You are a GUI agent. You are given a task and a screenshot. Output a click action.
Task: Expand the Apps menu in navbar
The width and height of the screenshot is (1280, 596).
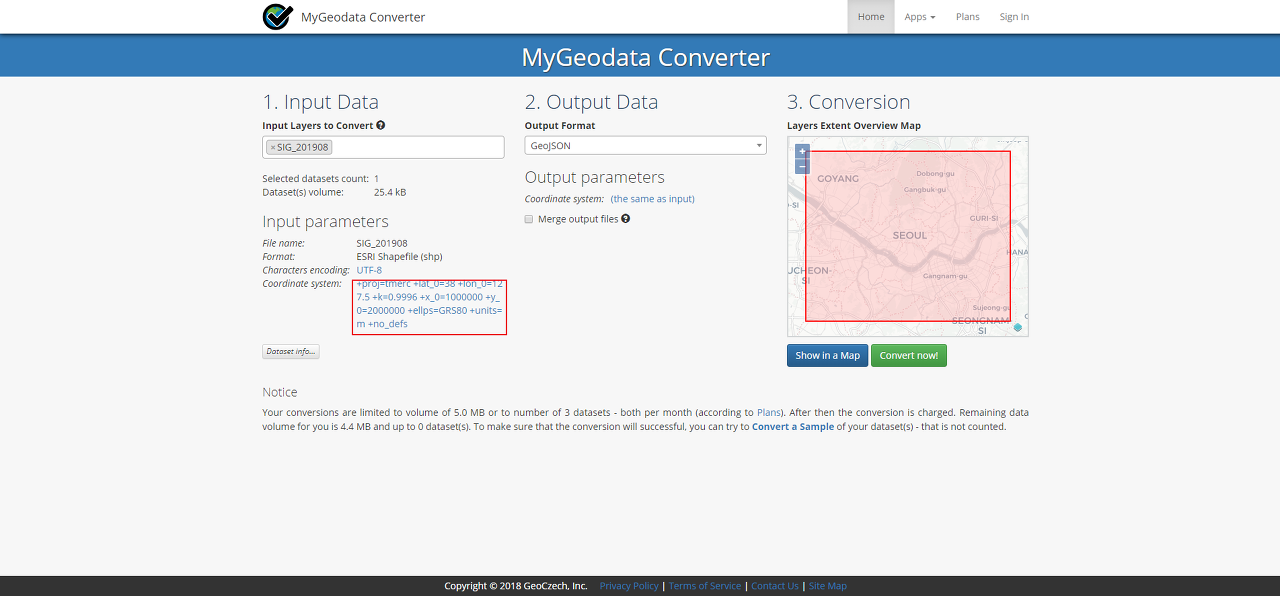point(920,17)
